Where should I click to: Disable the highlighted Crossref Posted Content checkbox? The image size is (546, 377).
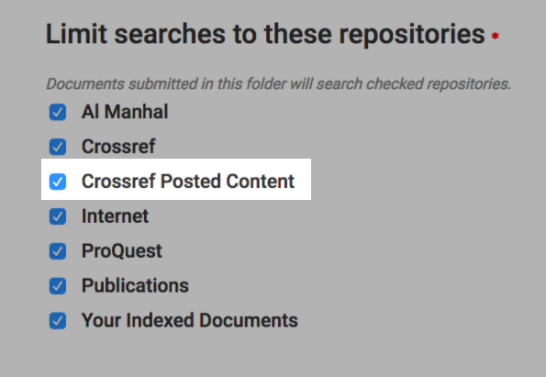(x=58, y=182)
